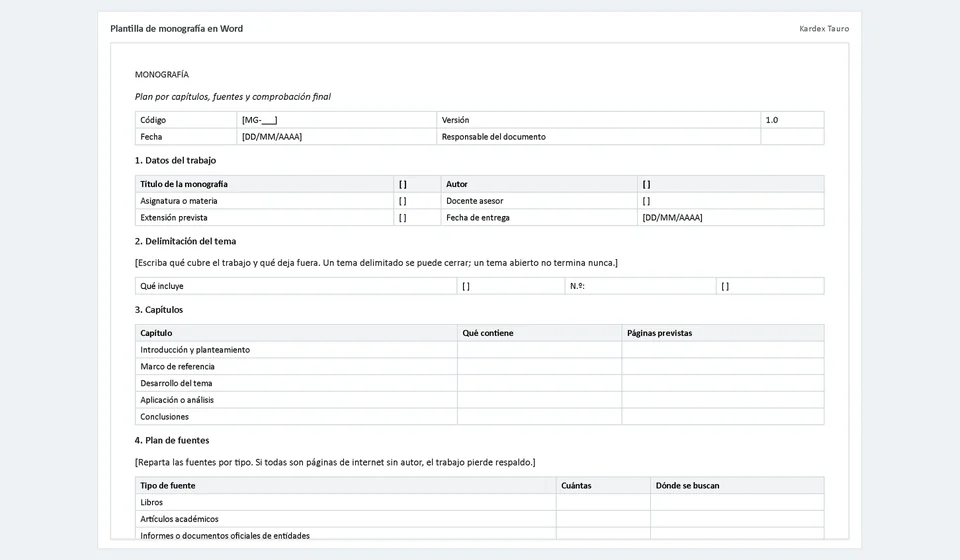Click the 'Plantilla de monografía en Word' title

[176, 29]
